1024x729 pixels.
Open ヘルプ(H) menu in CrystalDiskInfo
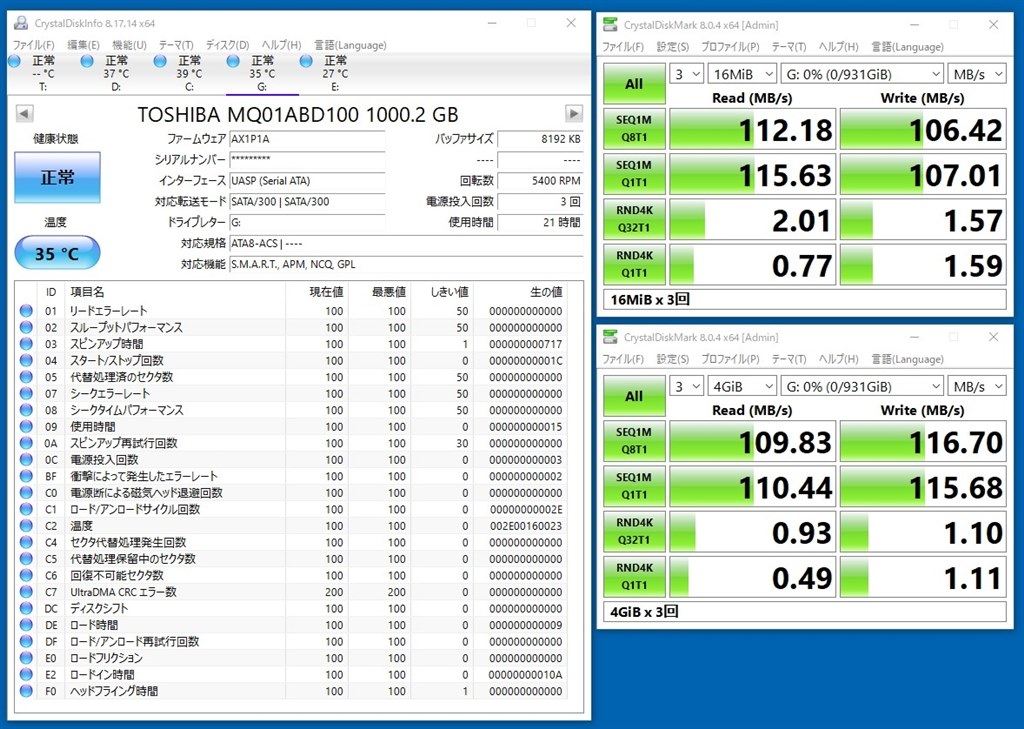[281, 45]
